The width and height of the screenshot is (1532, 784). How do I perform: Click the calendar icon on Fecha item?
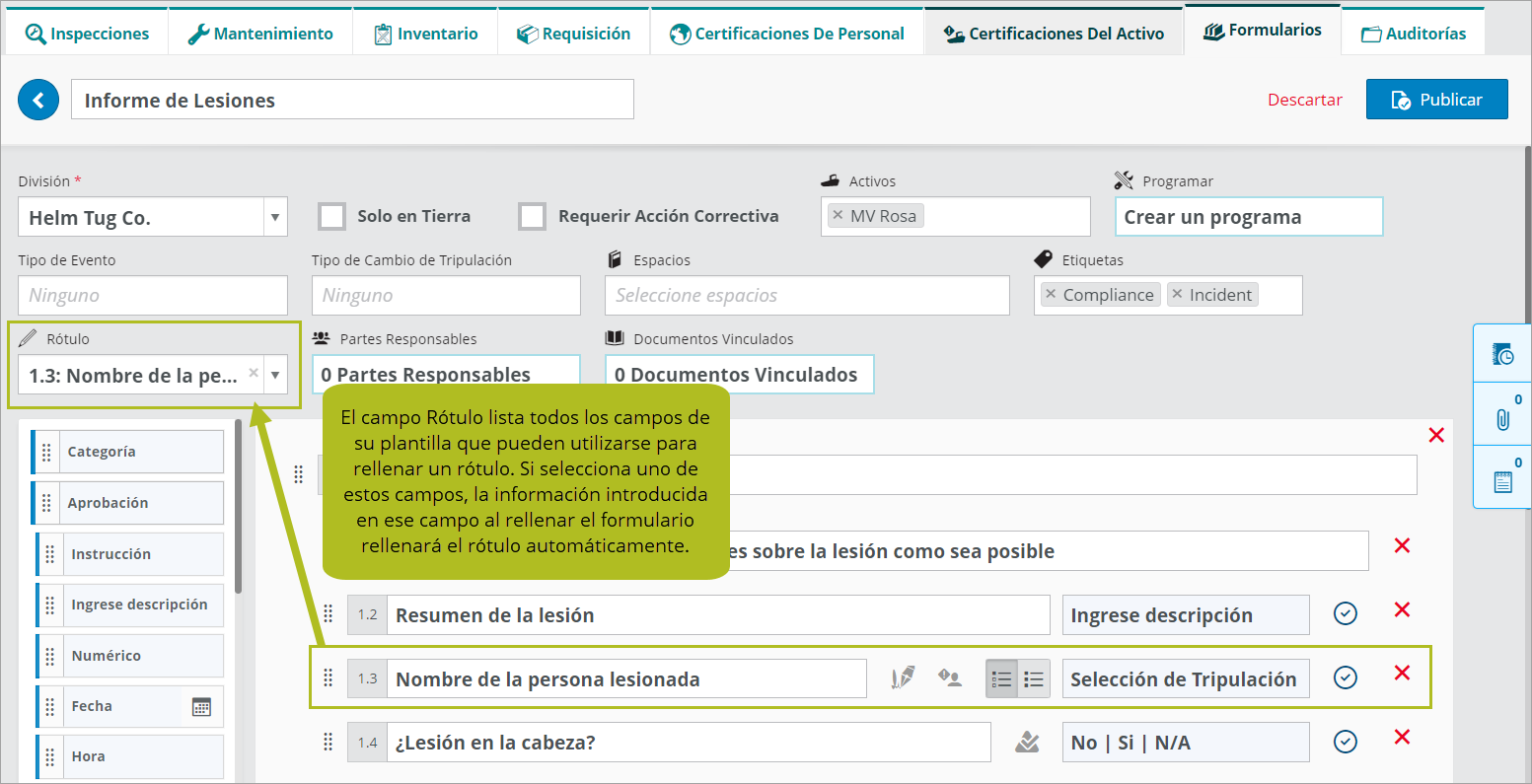click(x=201, y=706)
